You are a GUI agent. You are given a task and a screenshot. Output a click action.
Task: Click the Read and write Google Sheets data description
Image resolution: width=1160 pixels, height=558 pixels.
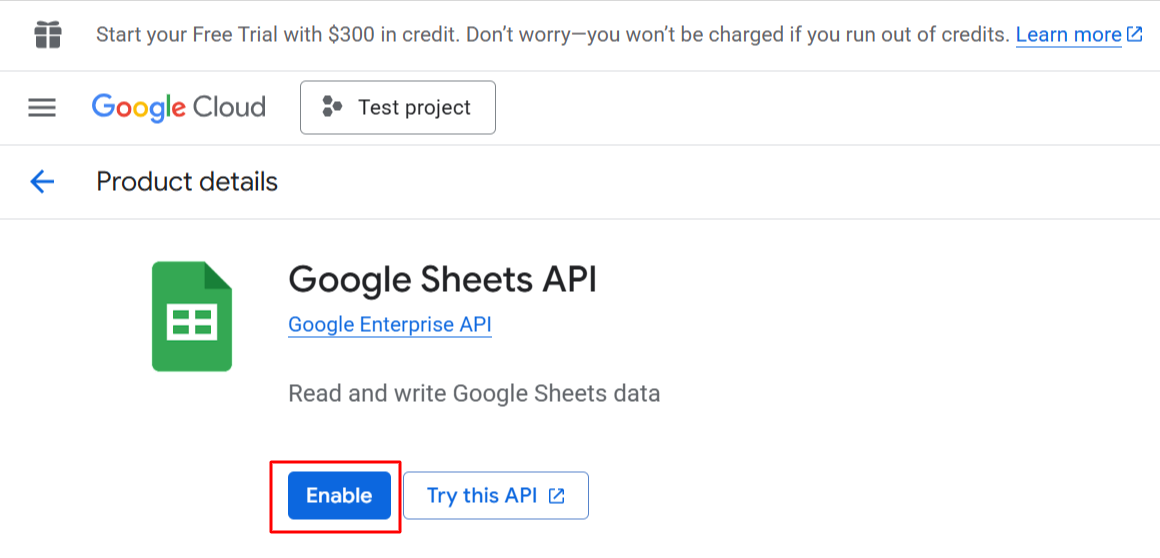tap(474, 393)
